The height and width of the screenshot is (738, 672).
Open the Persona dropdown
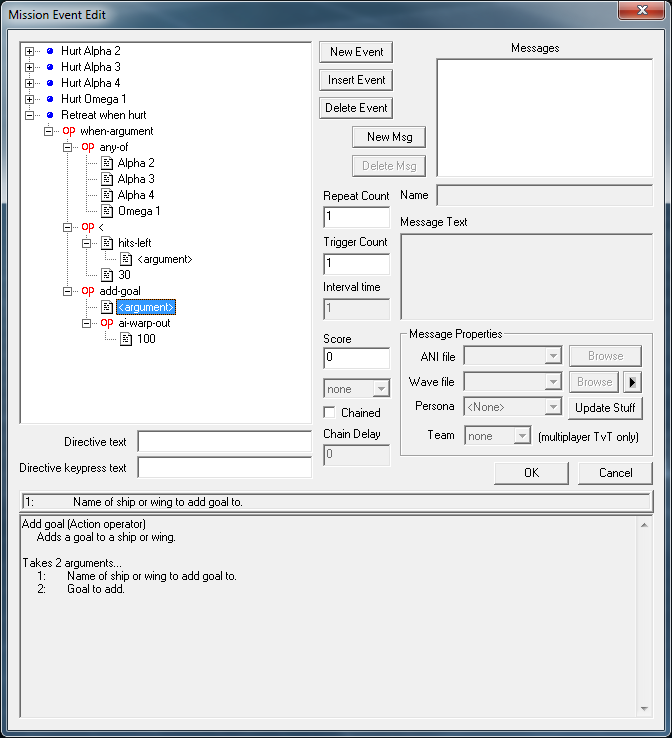(x=552, y=407)
